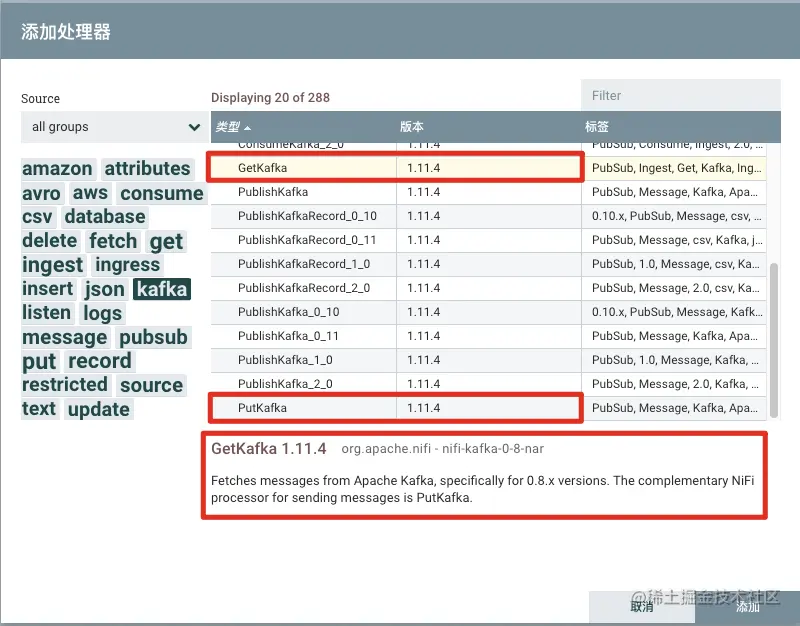
Task: Click the processor list vertical scrollbar thumb
Action: [x=774, y=341]
